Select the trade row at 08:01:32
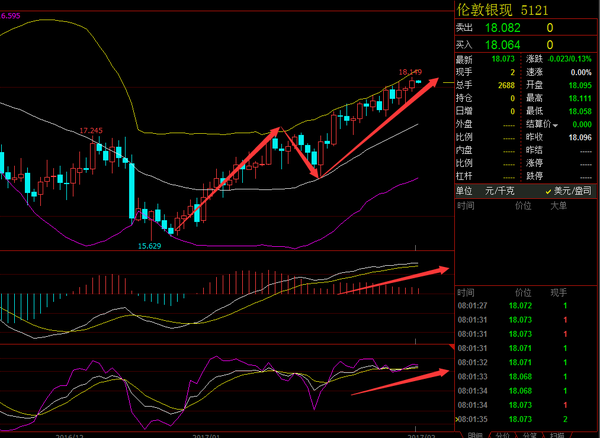600x438 pixels. (512, 362)
